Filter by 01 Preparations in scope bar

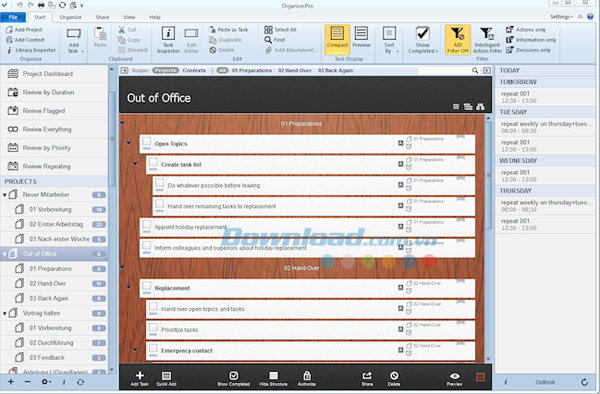(x=252, y=70)
